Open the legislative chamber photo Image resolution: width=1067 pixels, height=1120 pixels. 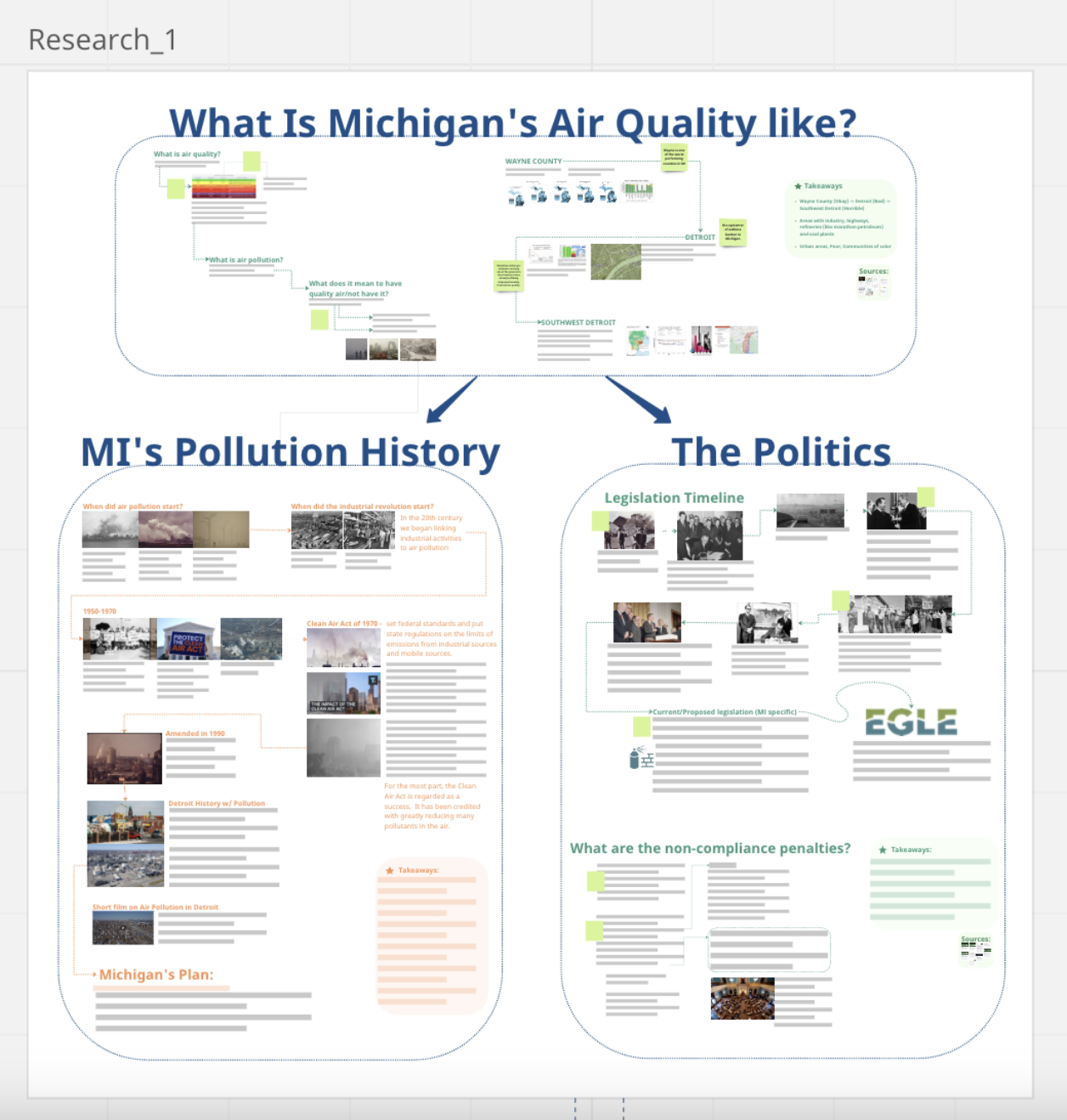point(742,998)
